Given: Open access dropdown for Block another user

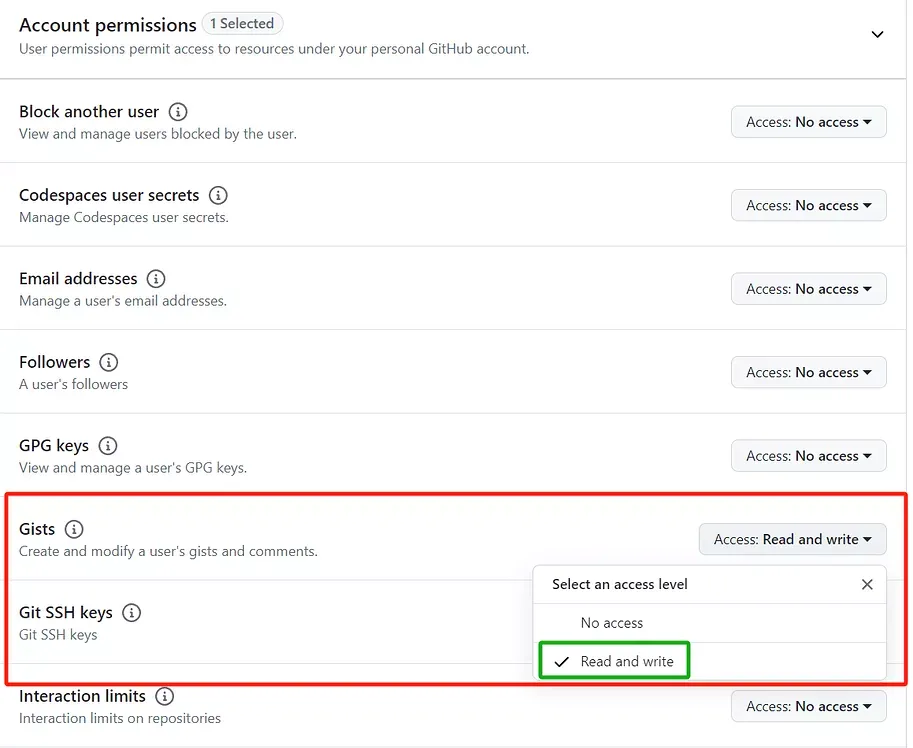Looking at the screenshot, I should (808, 122).
